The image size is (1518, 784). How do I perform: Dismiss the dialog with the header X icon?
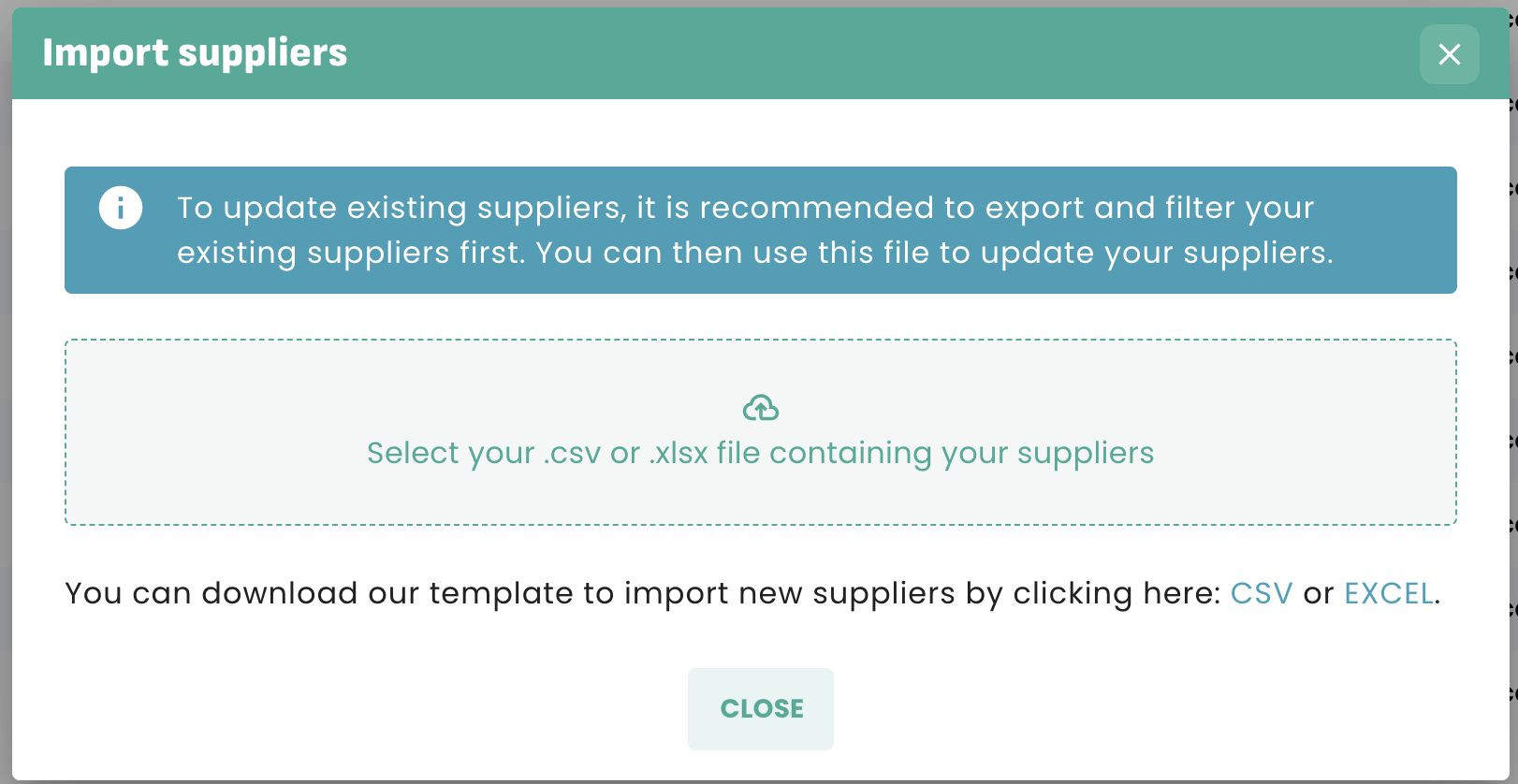click(x=1449, y=54)
